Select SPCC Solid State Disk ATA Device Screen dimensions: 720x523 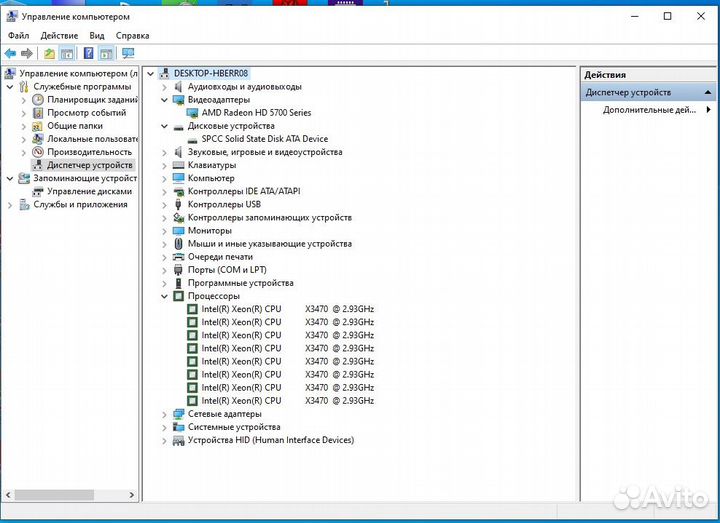pos(264,139)
